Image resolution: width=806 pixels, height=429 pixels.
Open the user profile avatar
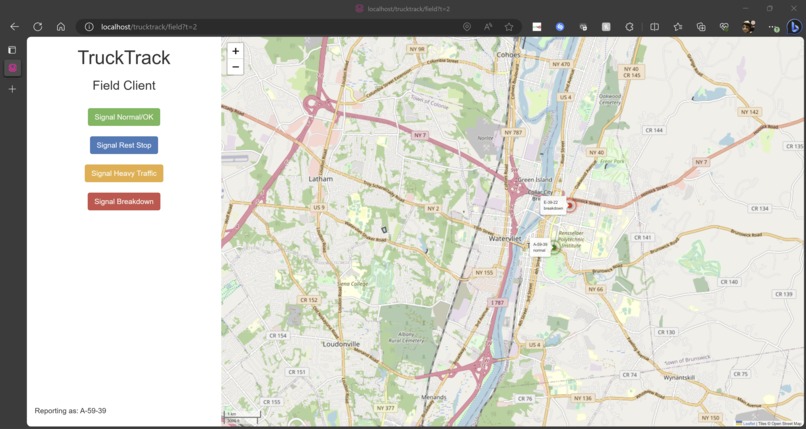click(x=748, y=27)
